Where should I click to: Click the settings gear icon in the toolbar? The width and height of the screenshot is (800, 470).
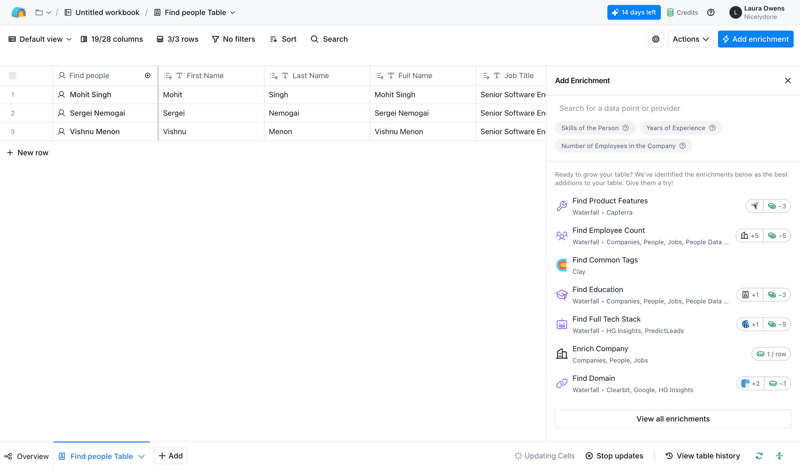656,39
